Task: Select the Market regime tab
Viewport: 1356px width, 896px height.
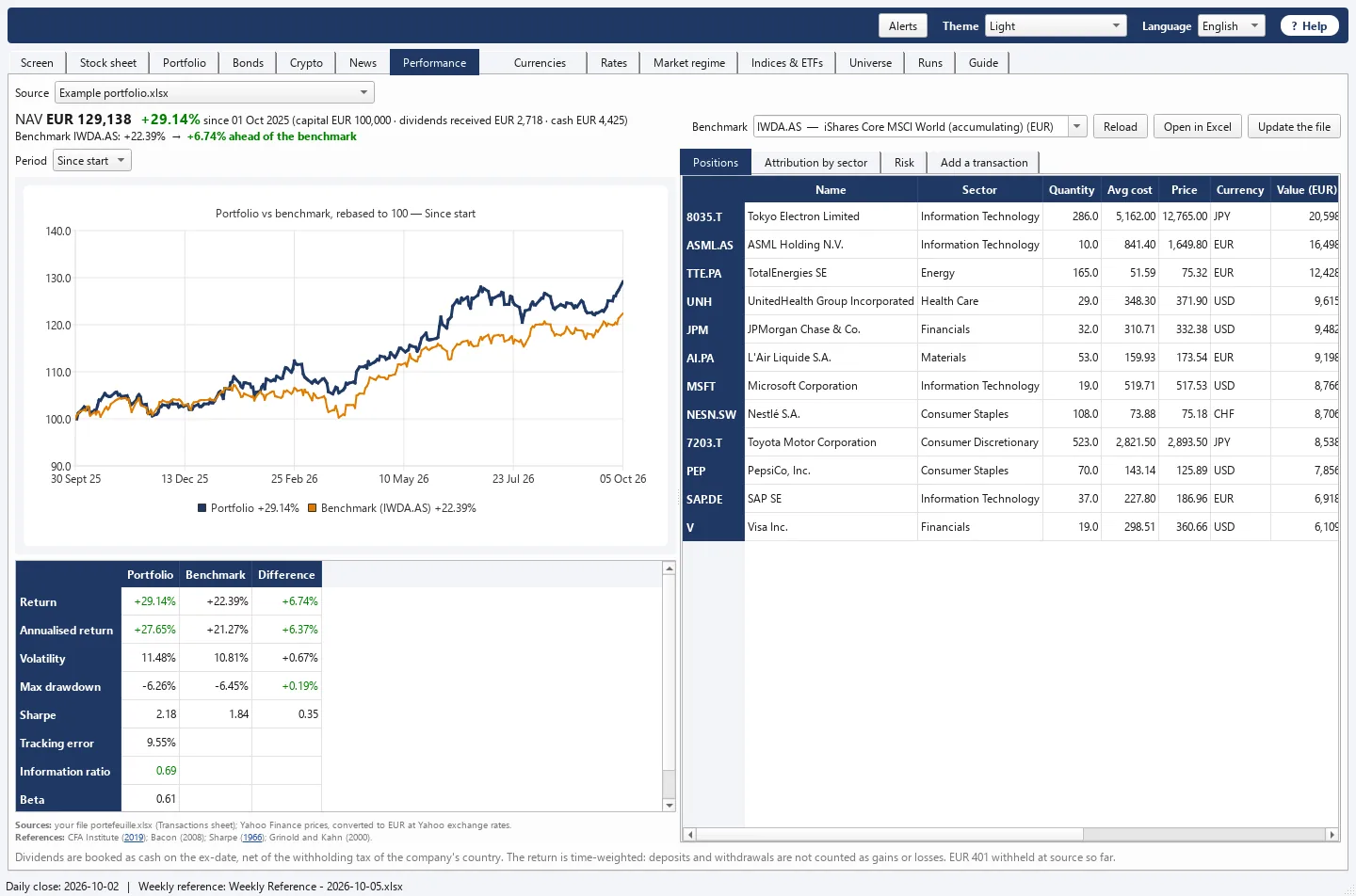Action: tap(689, 63)
